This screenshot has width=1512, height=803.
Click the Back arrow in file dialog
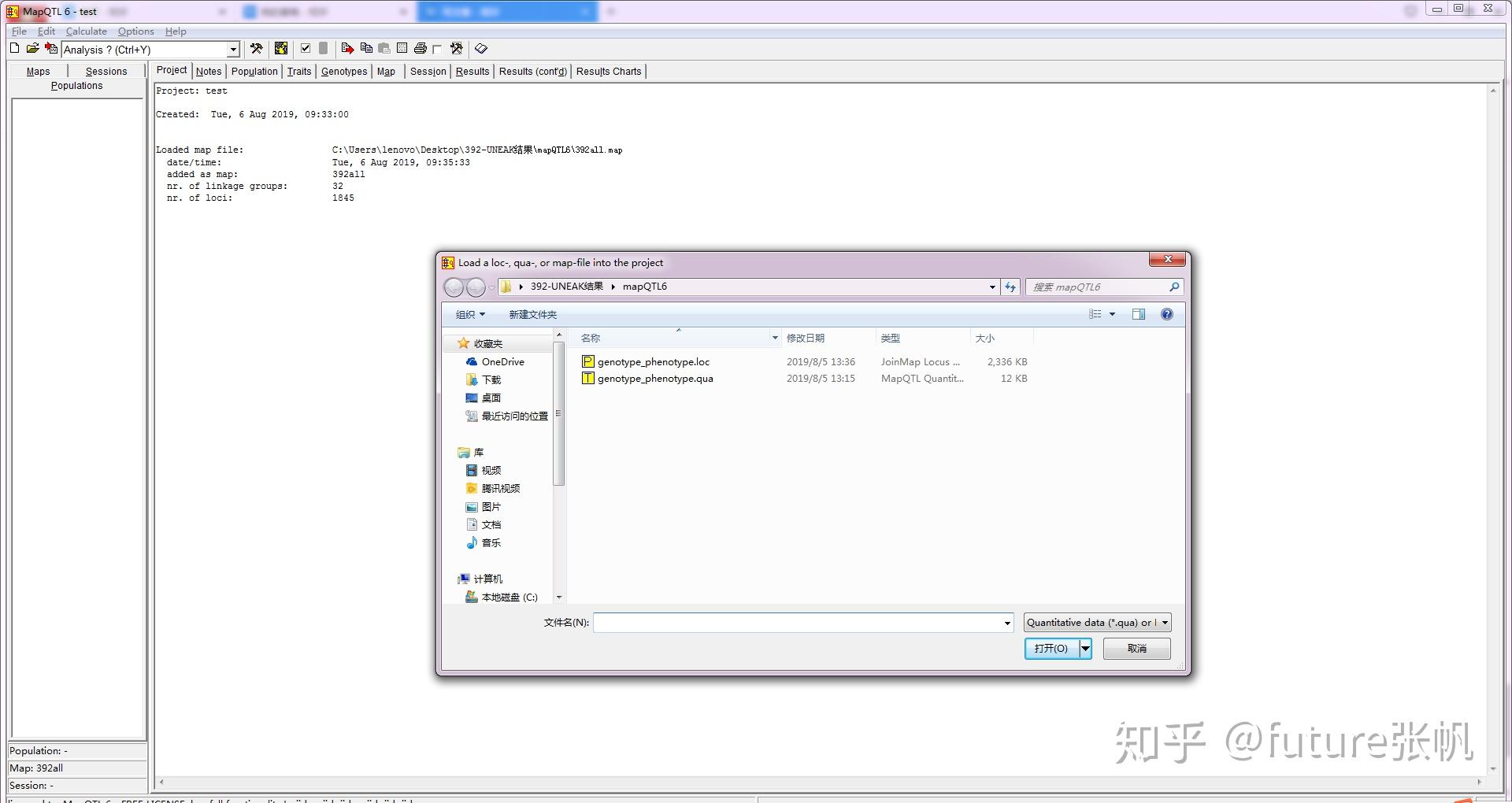pyautogui.click(x=454, y=287)
